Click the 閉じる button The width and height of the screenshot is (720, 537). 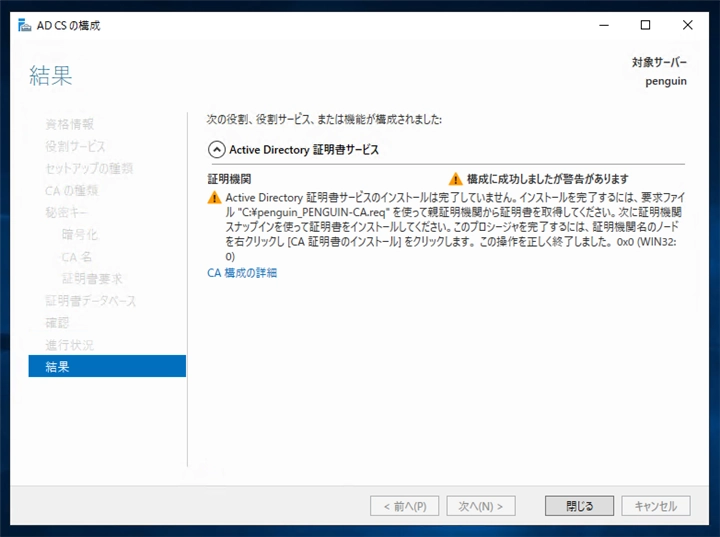[579, 506]
